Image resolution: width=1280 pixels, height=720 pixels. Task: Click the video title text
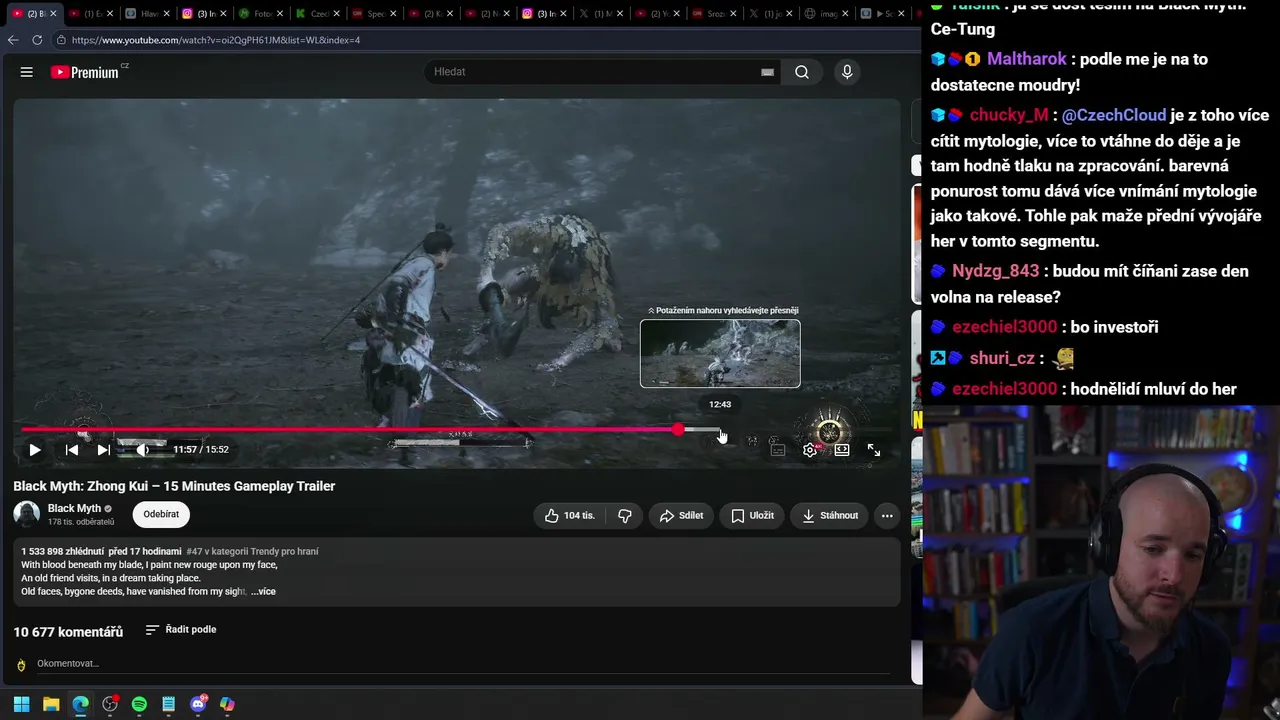(x=174, y=486)
